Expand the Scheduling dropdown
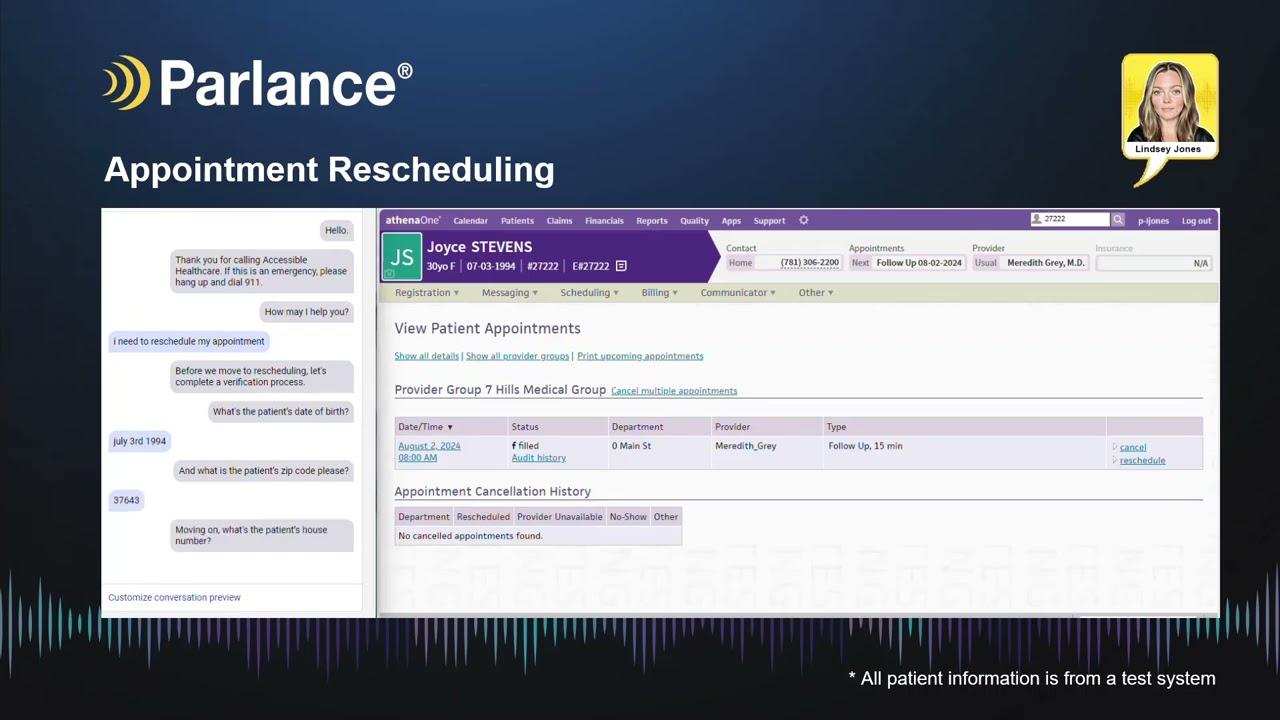1280x720 pixels. pos(589,293)
